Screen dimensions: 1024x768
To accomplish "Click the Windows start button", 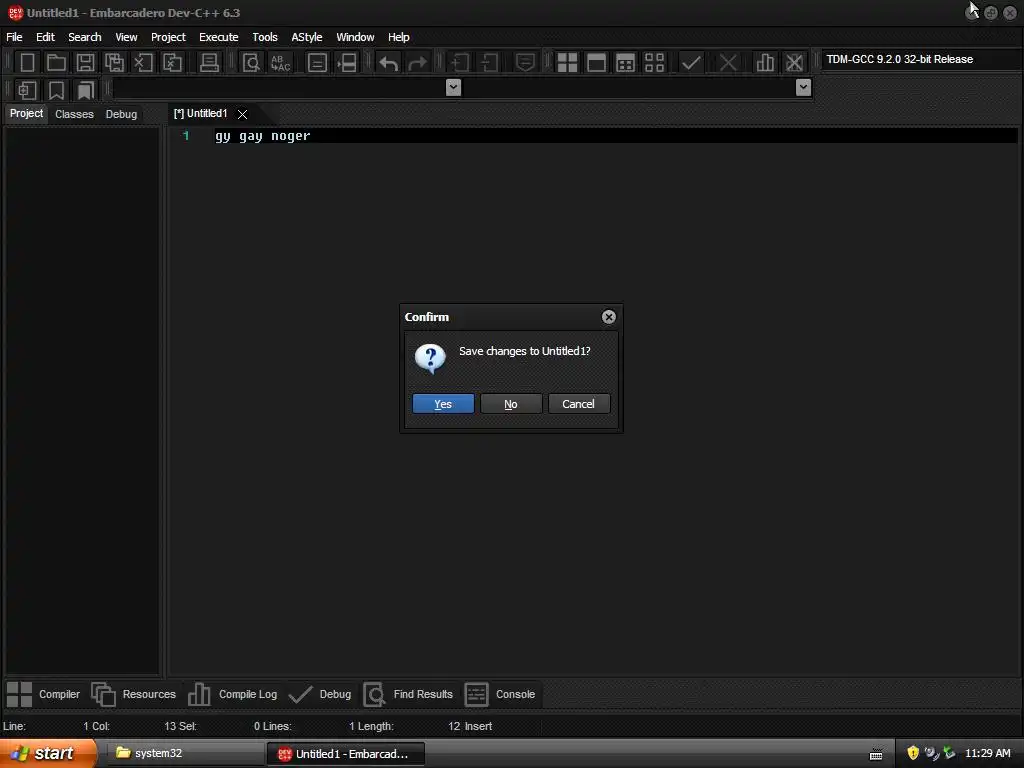I will tap(47, 754).
